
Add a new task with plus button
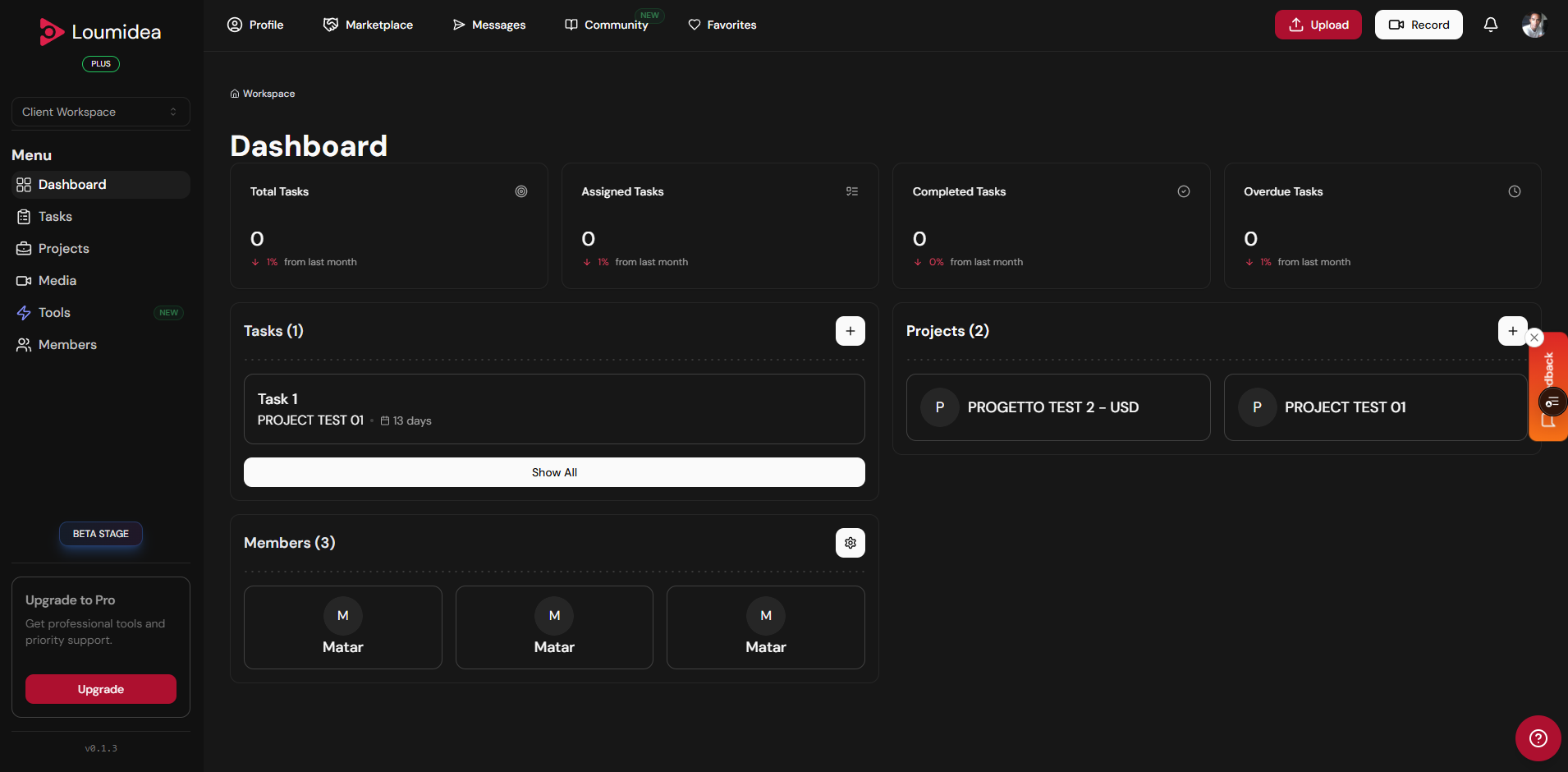pyautogui.click(x=850, y=331)
